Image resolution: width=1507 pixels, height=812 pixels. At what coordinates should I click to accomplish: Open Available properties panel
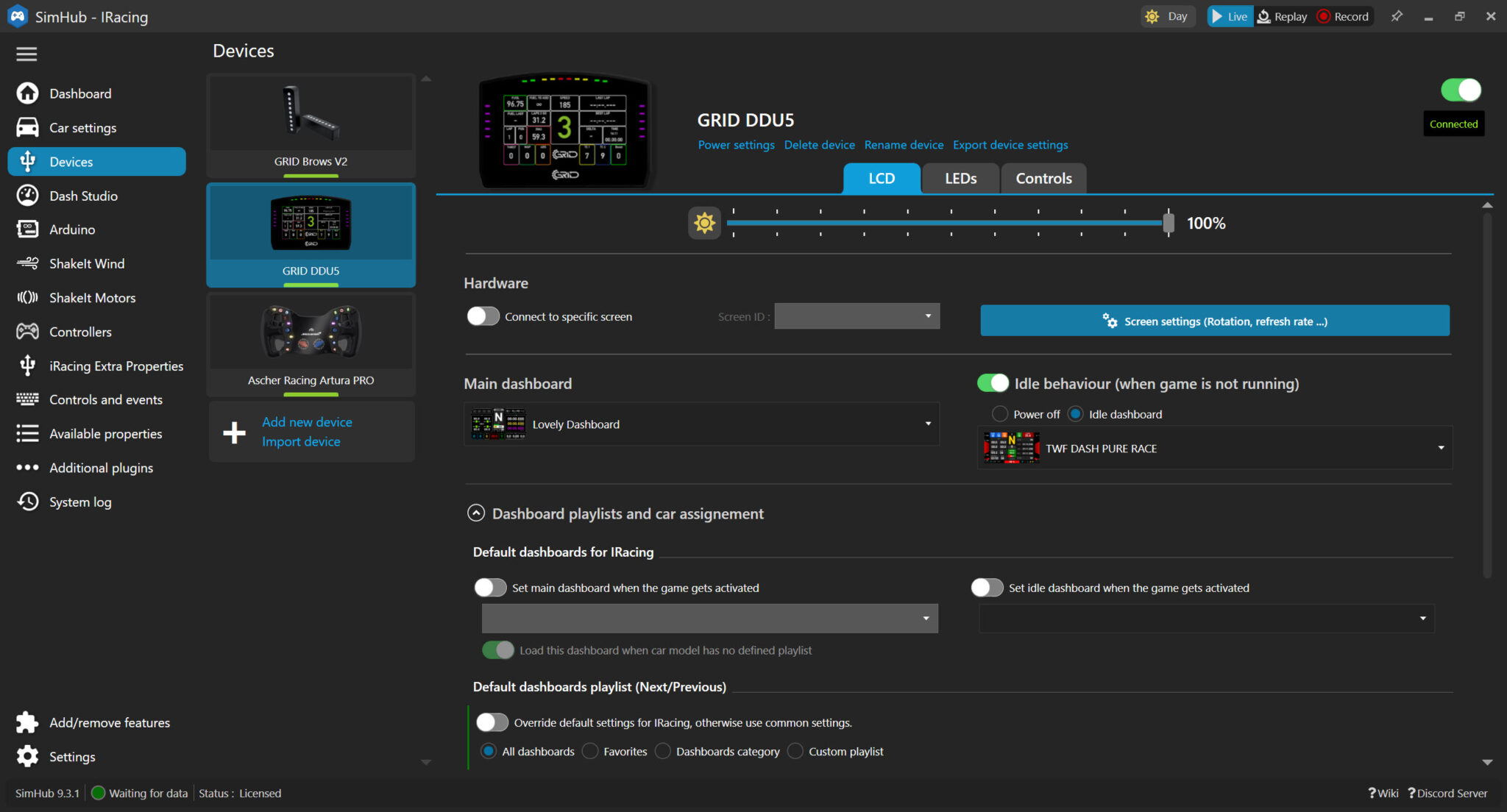coord(105,433)
